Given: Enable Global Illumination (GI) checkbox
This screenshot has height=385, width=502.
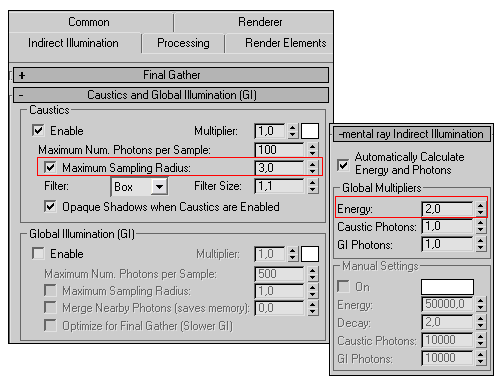Looking at the screenshot, I should click(x=38, y=253).
